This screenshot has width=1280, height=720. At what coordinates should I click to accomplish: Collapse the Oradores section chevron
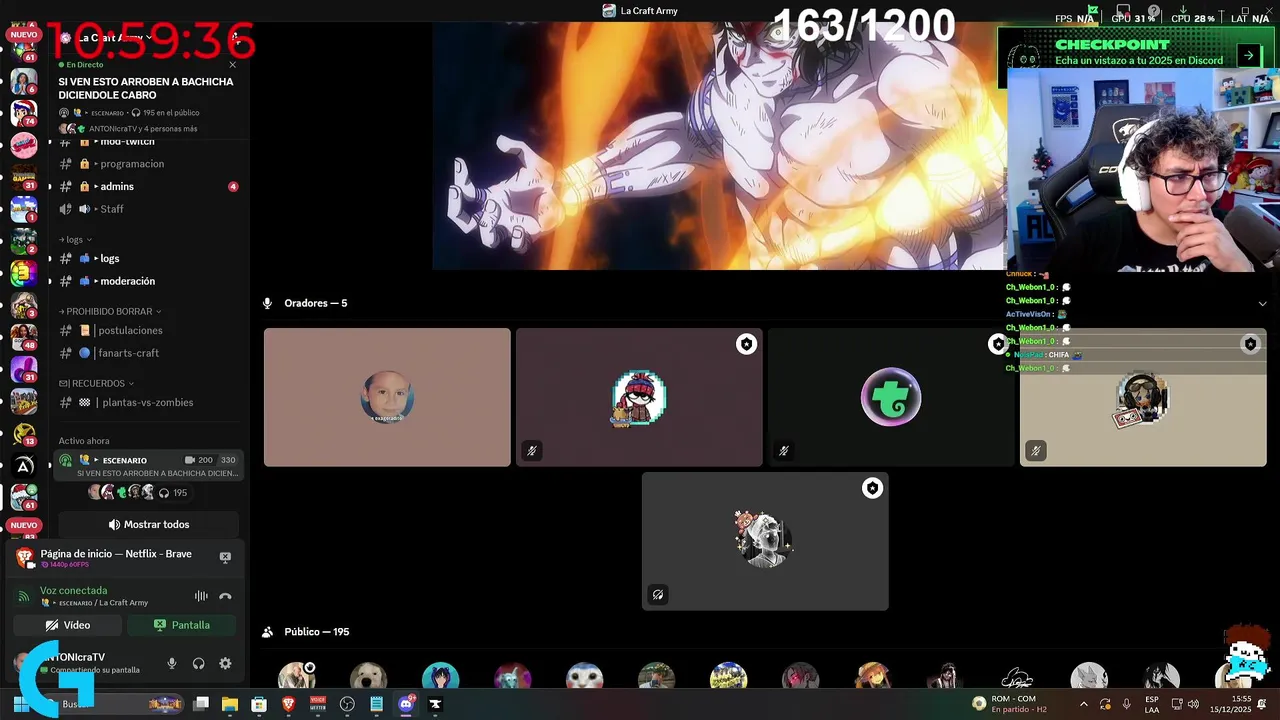pyautogui.click(x=1262, y=303)
